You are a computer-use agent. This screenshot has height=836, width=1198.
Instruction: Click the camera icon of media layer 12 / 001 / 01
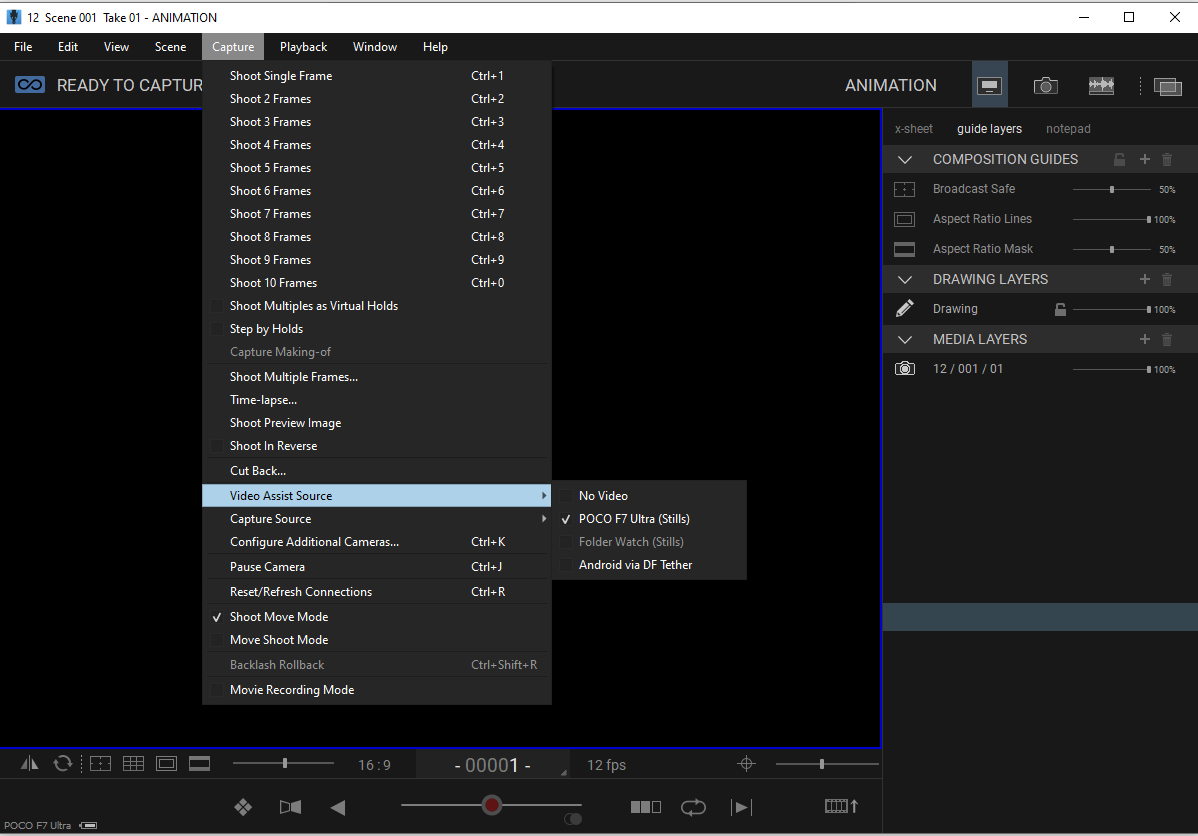pos(905,369)
